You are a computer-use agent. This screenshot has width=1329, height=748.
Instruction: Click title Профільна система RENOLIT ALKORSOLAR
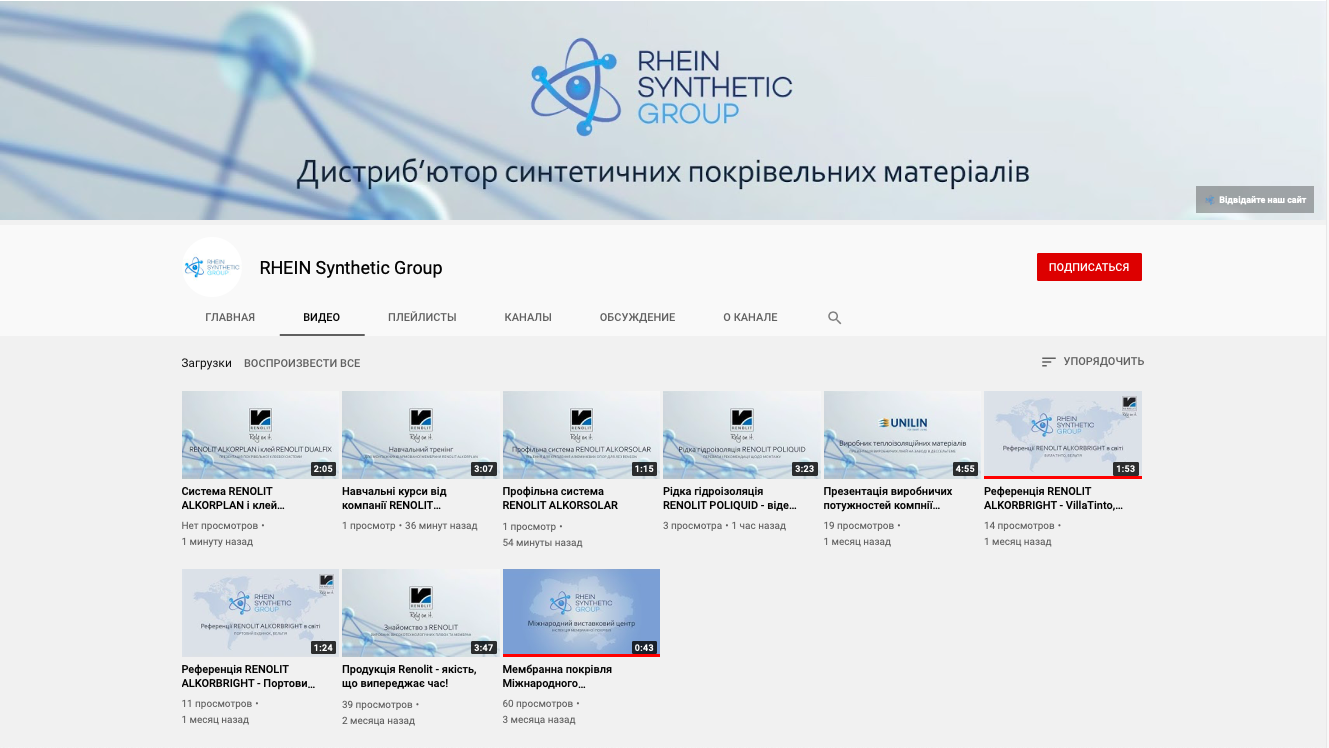(560, 498)
